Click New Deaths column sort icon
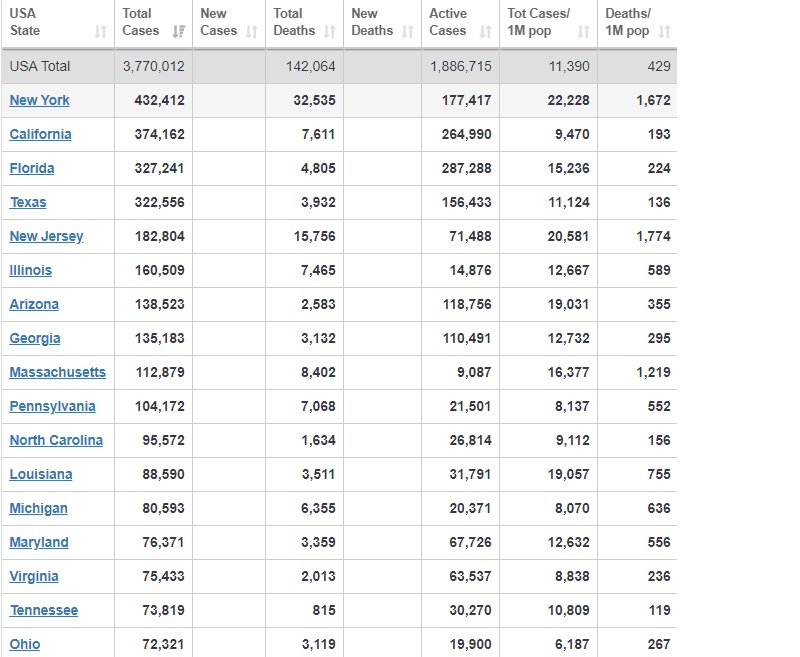This screenshot has height=657, width=800. coord(407,32)
